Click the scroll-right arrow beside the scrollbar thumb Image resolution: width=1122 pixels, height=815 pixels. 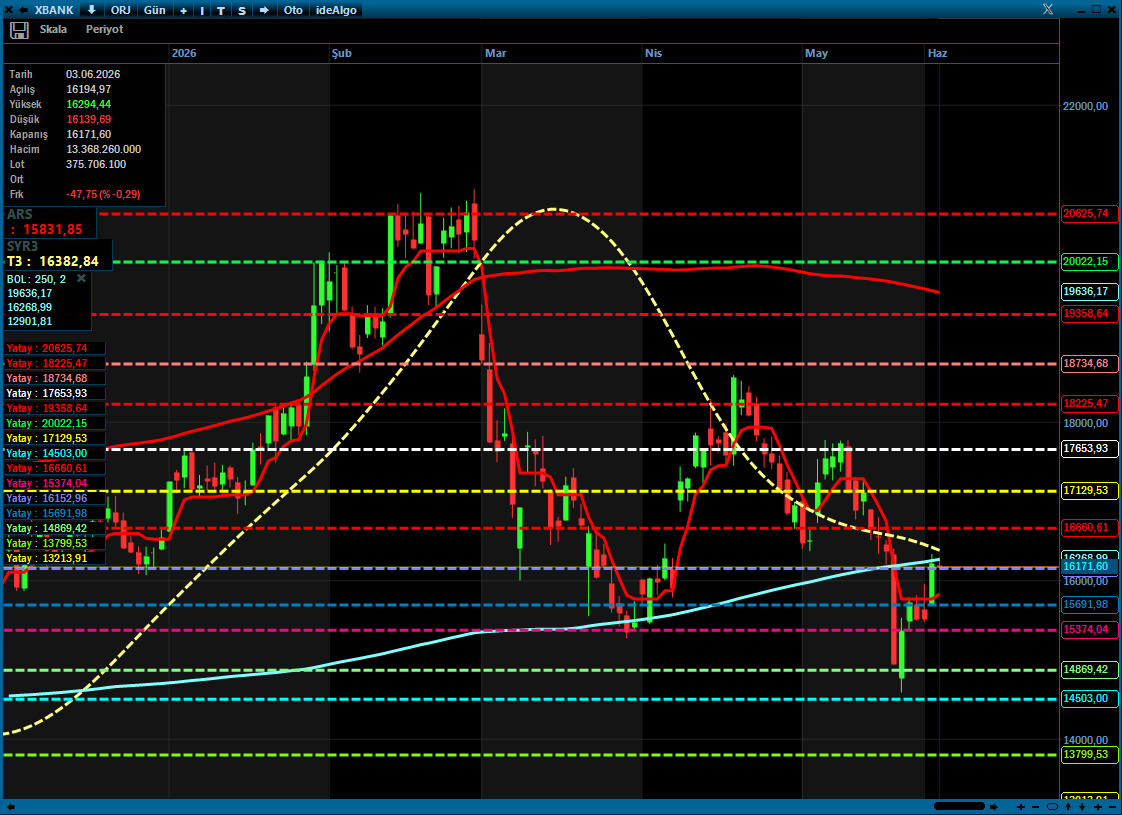tap(994, 806)
